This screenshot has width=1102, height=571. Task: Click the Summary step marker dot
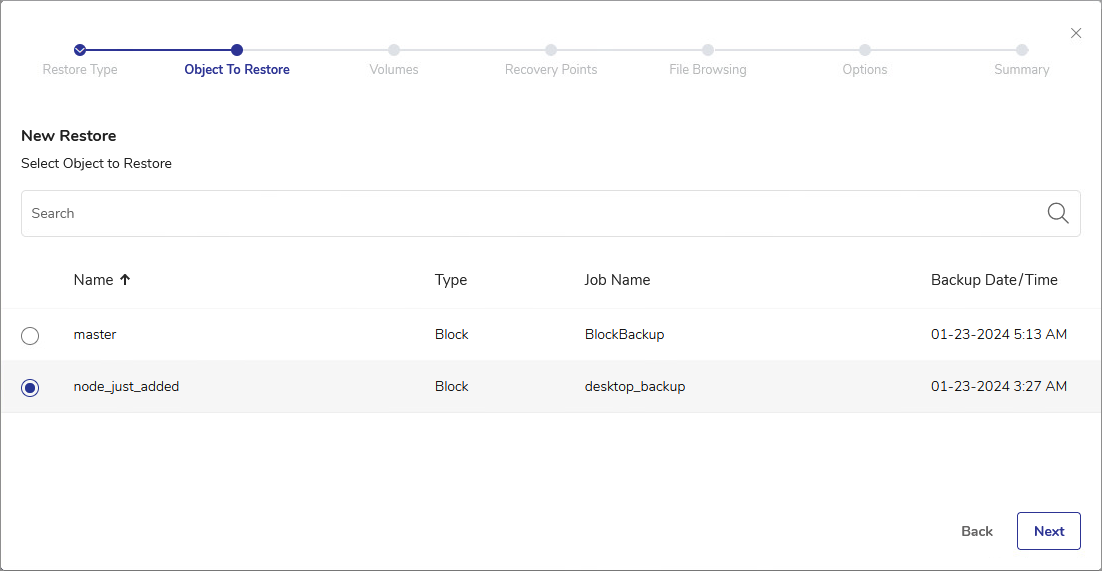[x=1022, y=50]
